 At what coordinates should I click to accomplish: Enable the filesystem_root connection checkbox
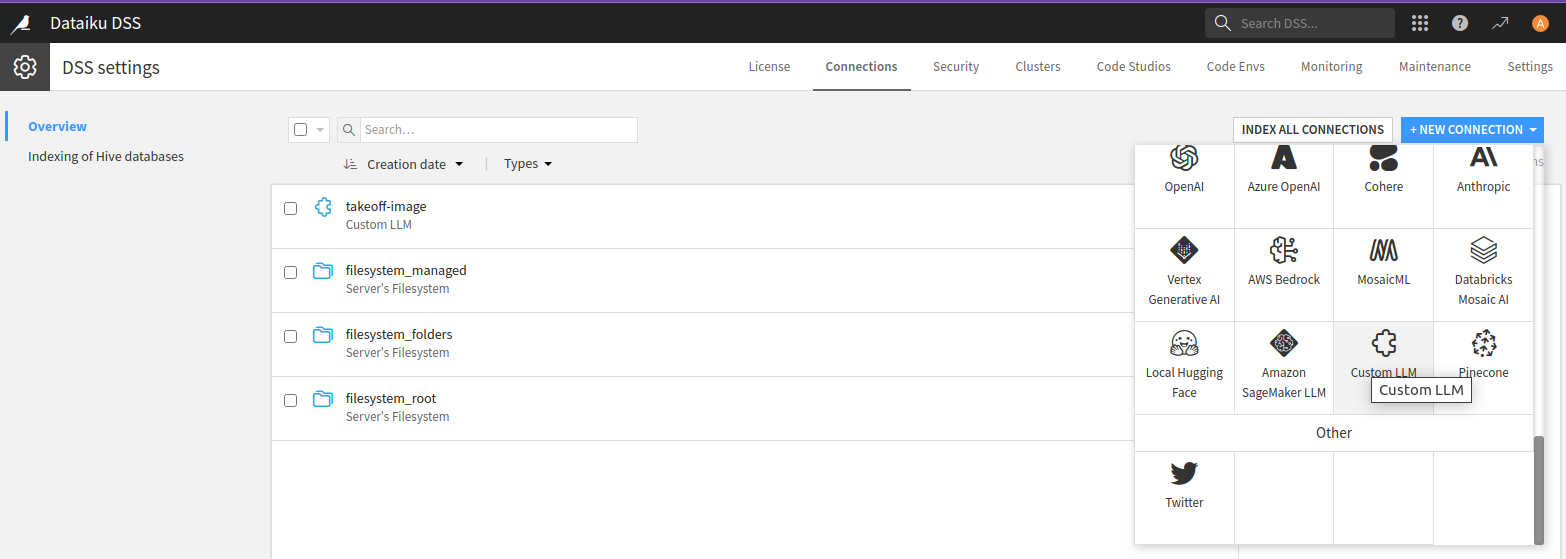point(290,400)
